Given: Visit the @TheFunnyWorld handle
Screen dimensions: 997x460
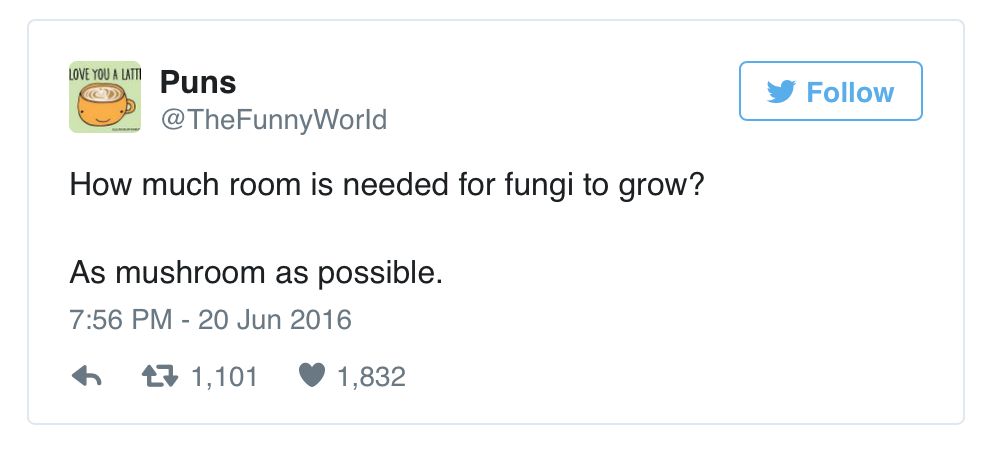Looking at the screenshot, I should point(273,120).
